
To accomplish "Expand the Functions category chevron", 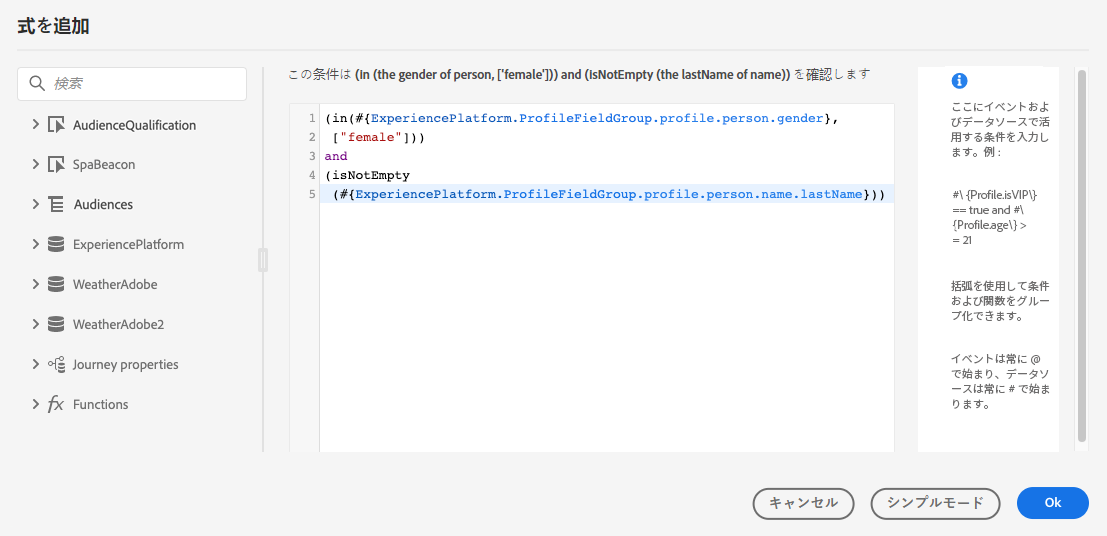I will coord(36,404).
